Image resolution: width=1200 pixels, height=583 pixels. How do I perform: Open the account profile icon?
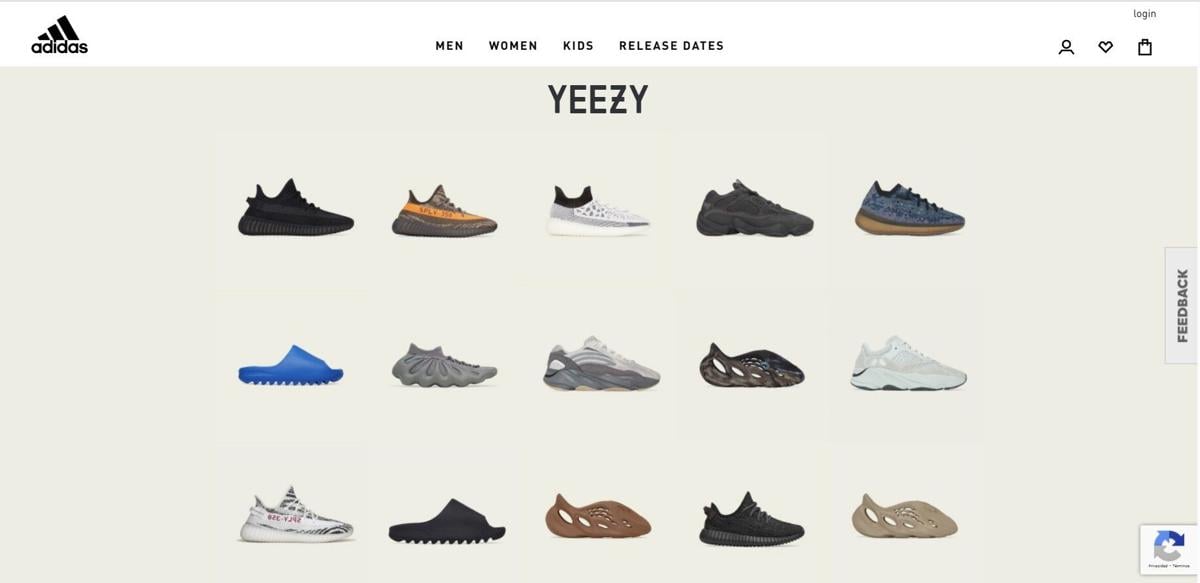point(1066,47)
